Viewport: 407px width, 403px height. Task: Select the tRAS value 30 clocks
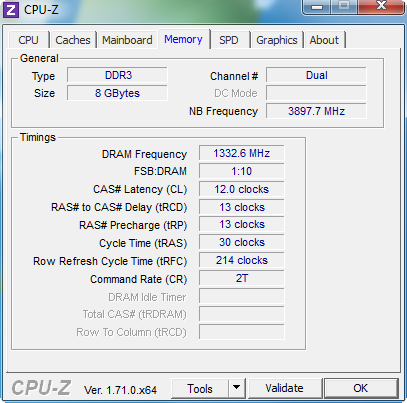(x=242, y=242)
